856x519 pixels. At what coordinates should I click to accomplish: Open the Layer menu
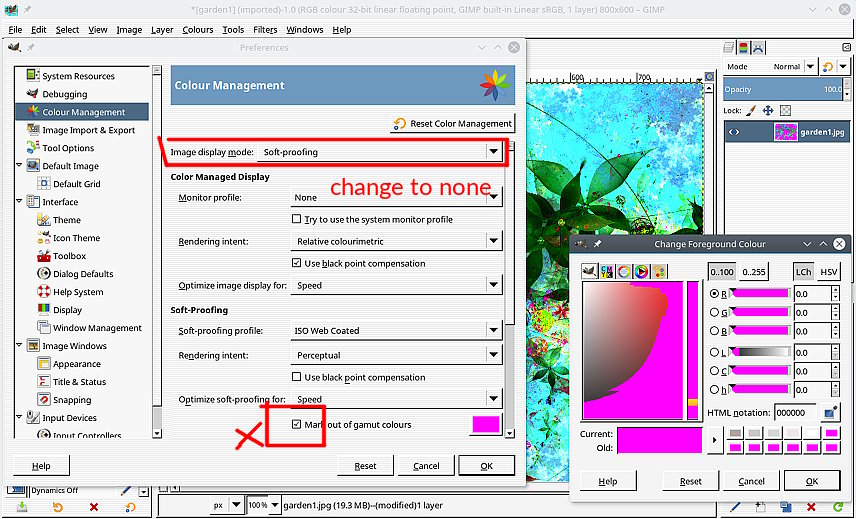point(162,29)
